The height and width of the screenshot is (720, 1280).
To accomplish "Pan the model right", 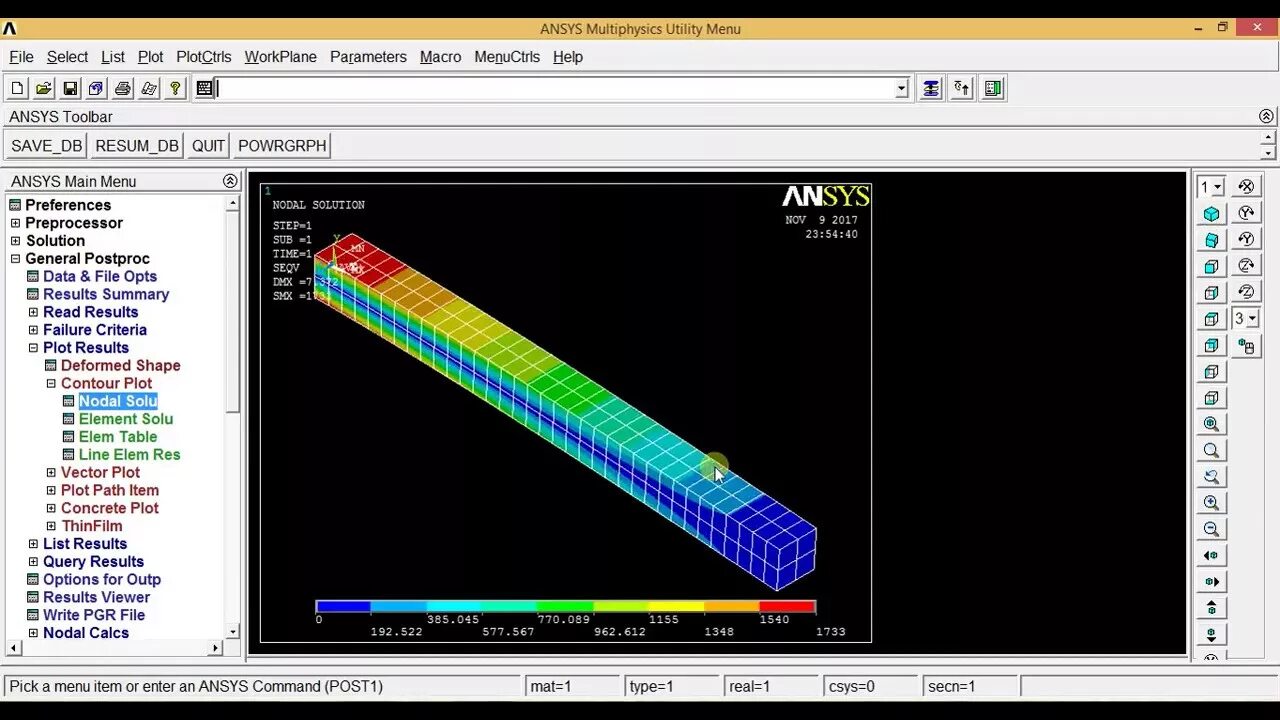I will tap(1212, 581).
